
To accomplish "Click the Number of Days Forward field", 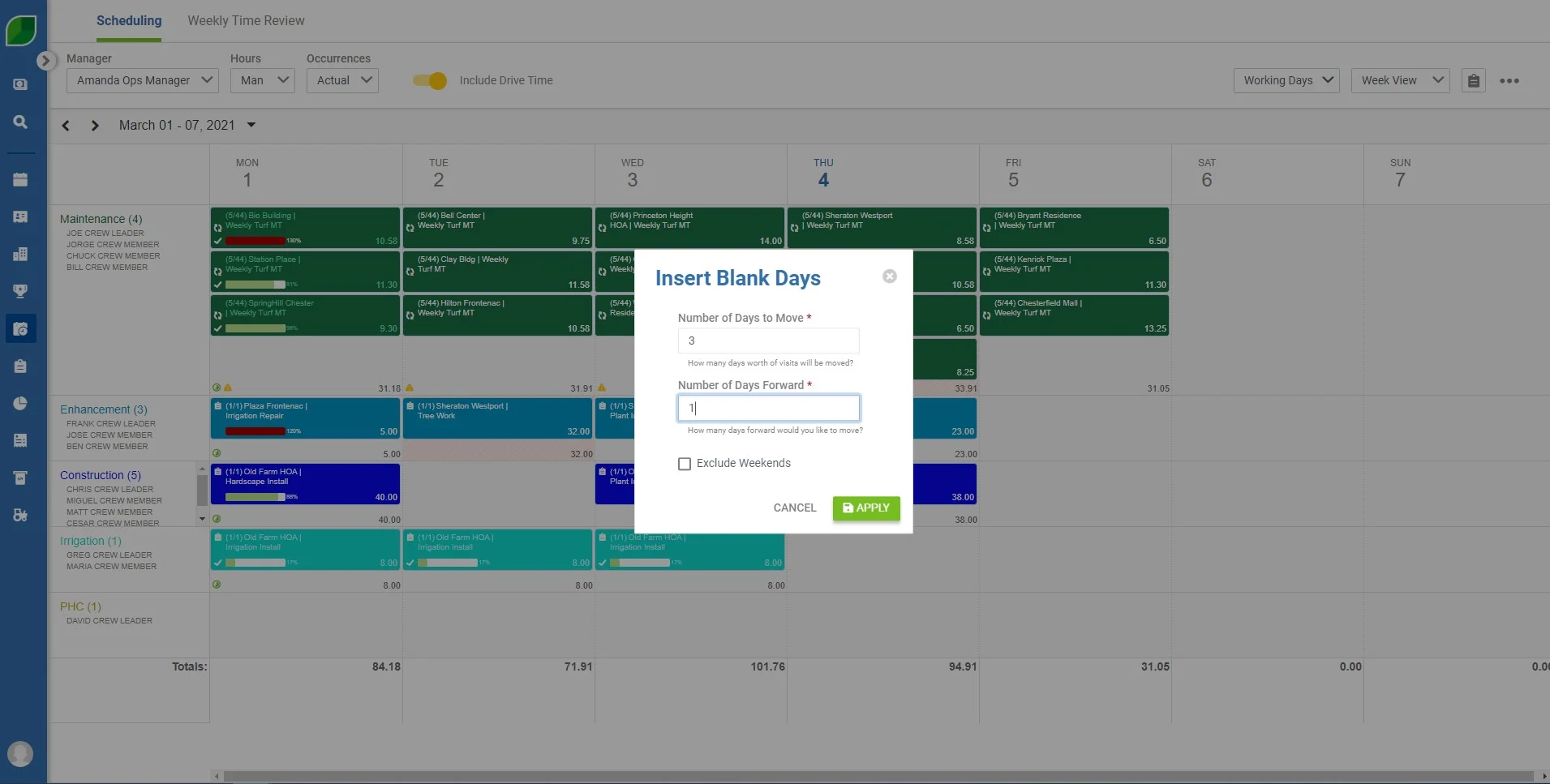I will pos(768,408).
